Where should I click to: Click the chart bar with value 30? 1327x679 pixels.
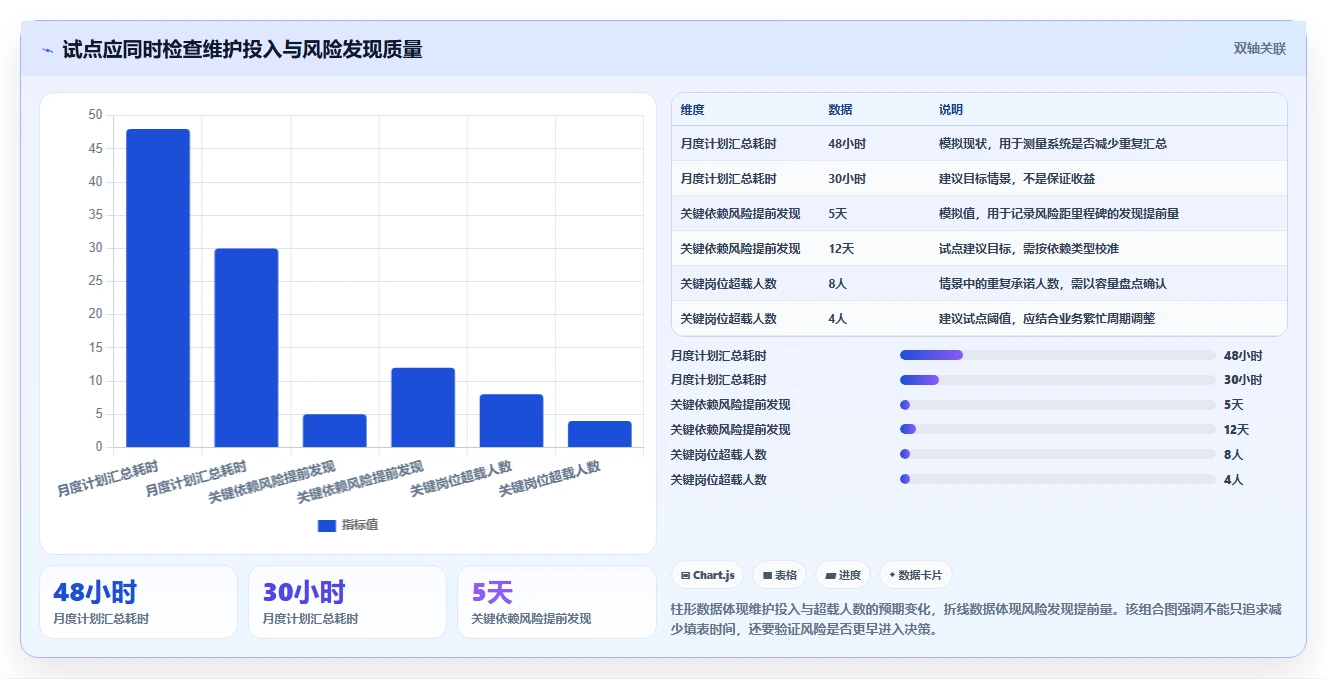246,347
